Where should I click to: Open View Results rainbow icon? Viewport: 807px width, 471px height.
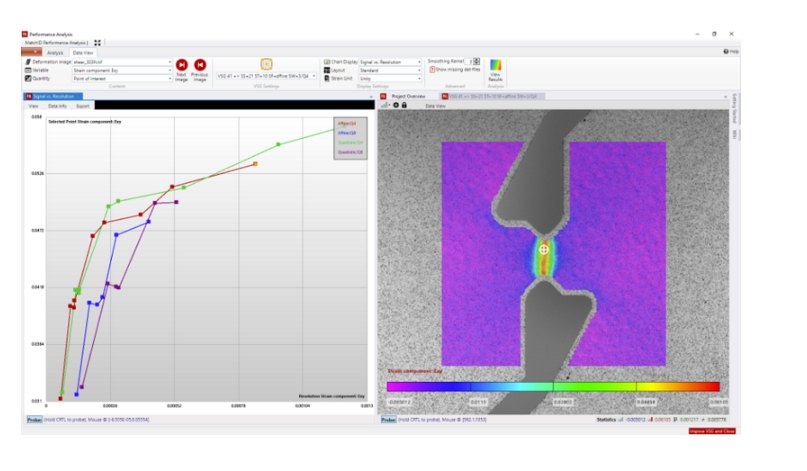pyautogui.click(x=495, y=69)
